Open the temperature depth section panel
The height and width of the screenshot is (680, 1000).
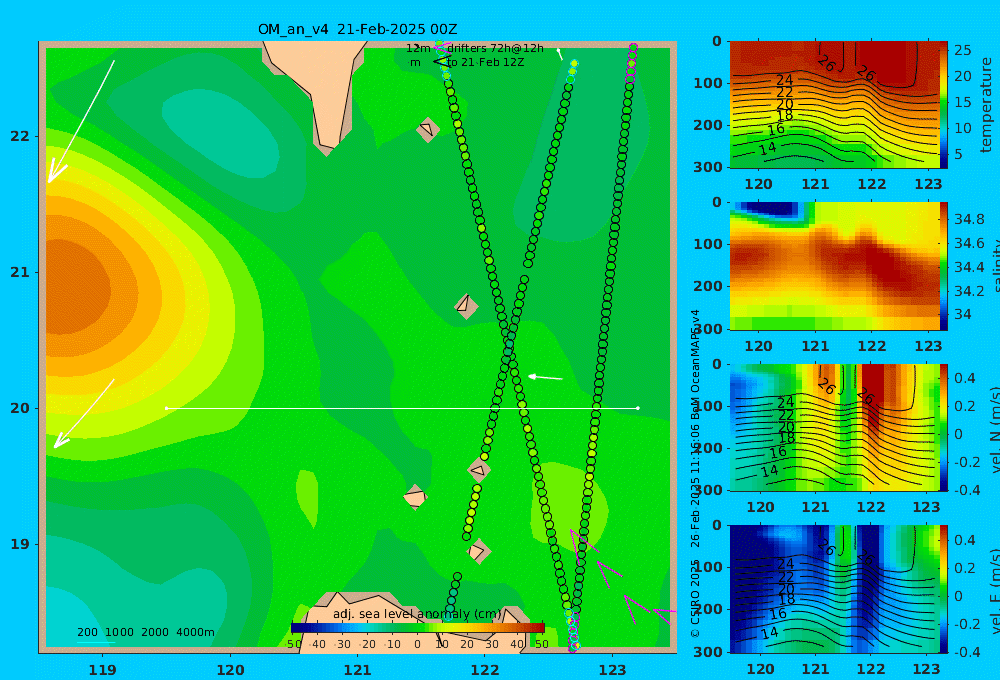tap(835, 105)
